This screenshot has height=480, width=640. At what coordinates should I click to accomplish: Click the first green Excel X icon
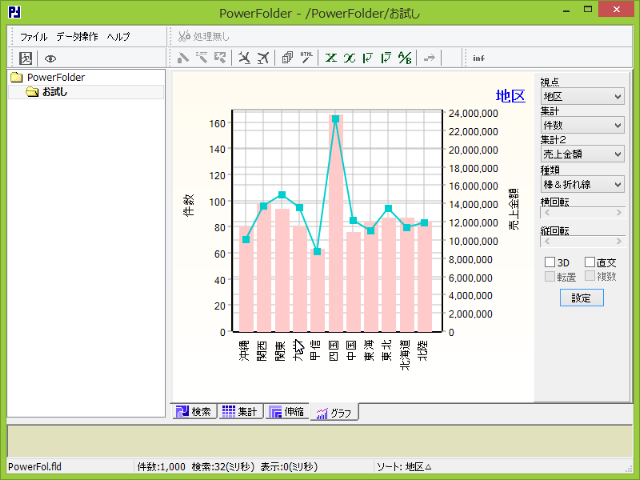pyautogui.click(x=331, y=58)
